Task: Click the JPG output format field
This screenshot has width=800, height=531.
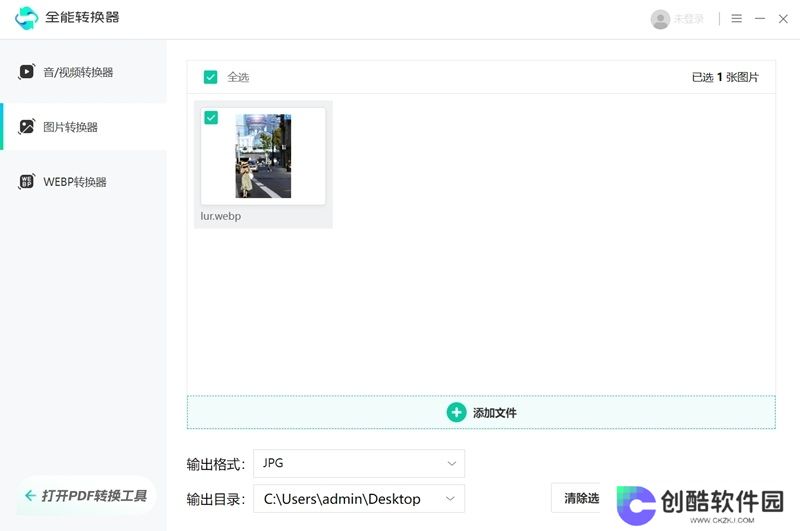Action: (x=359, y=463)
